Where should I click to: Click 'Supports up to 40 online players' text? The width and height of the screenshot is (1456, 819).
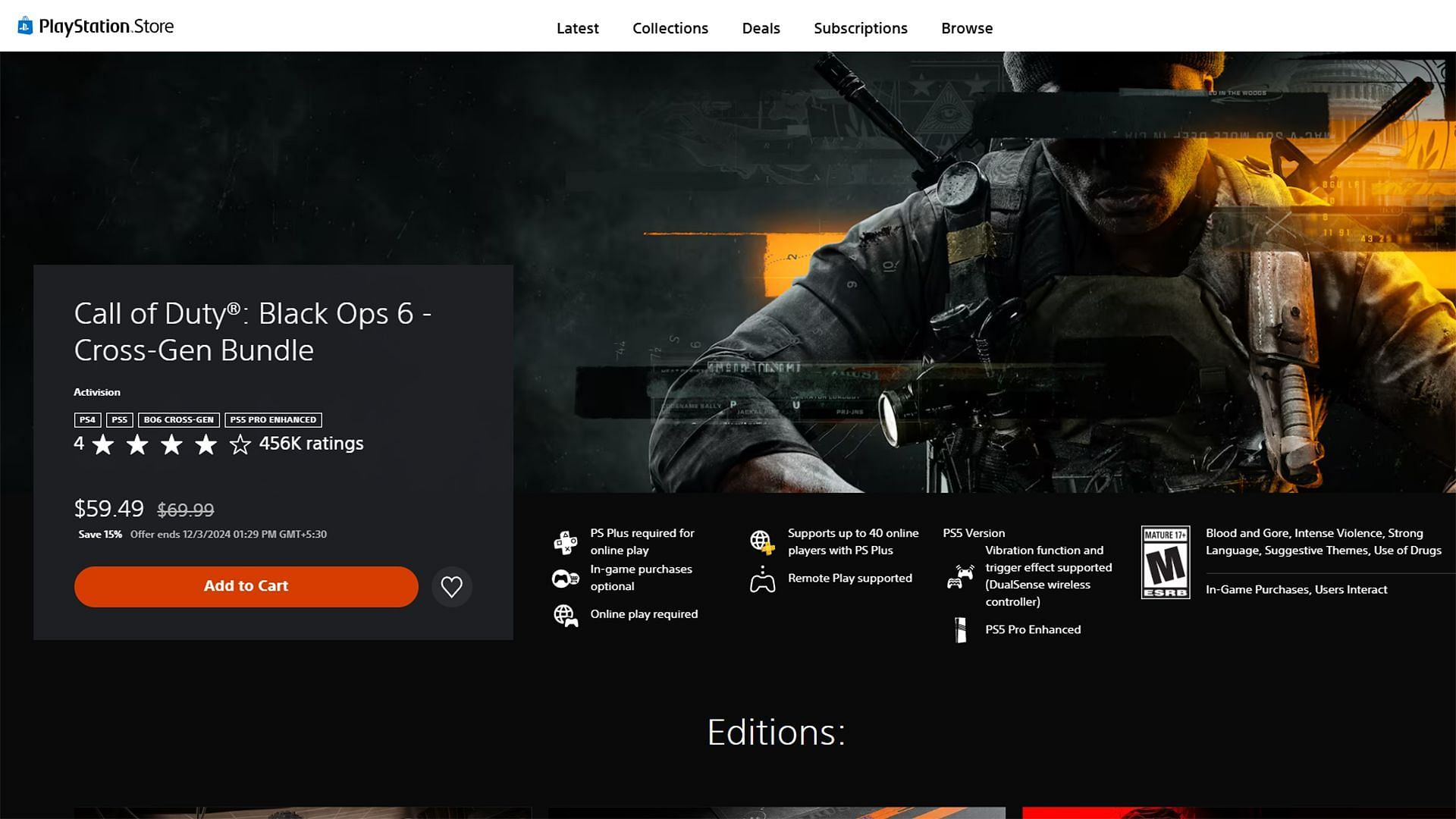point(853,541)
